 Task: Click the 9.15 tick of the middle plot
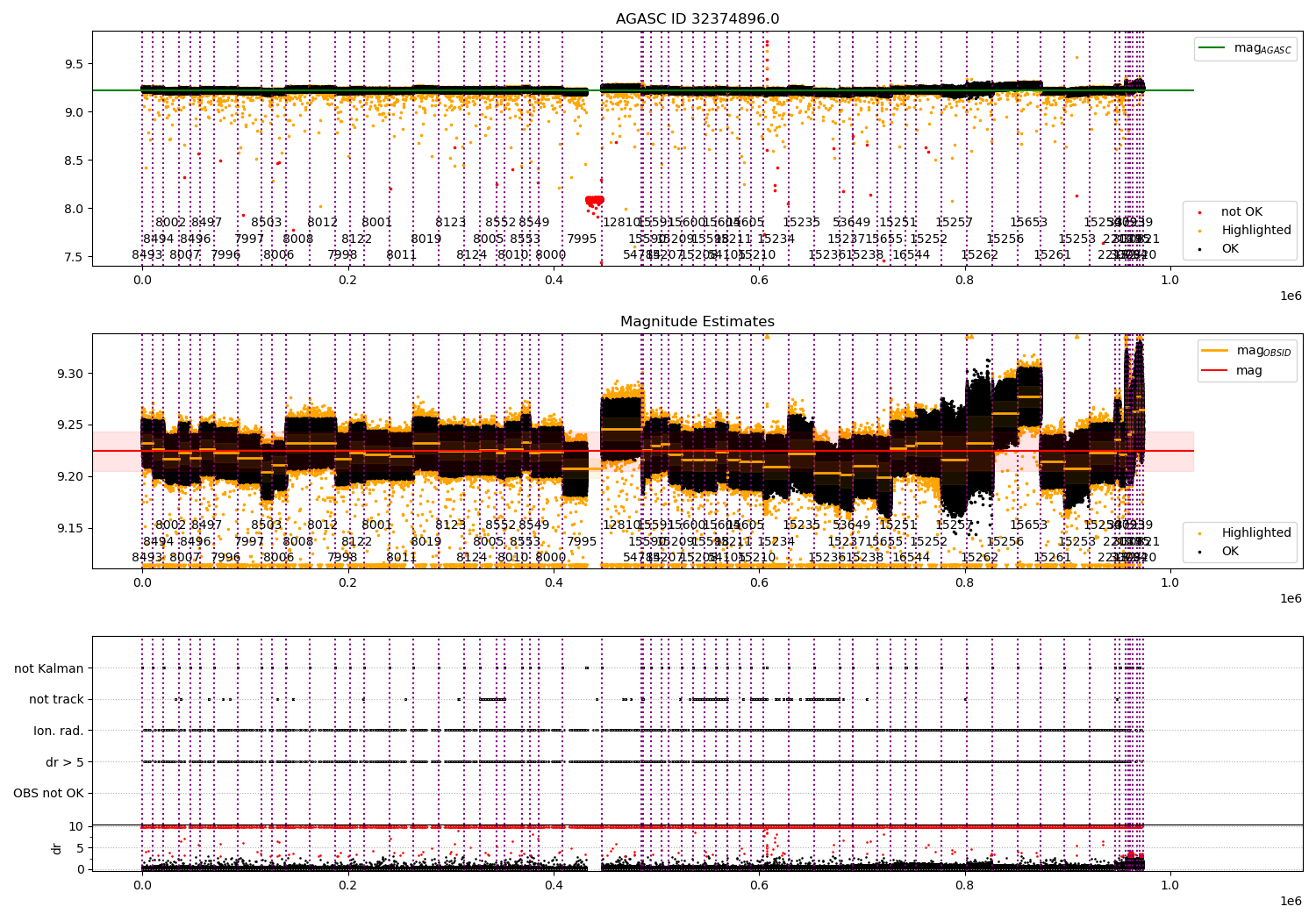click(71, 529)
